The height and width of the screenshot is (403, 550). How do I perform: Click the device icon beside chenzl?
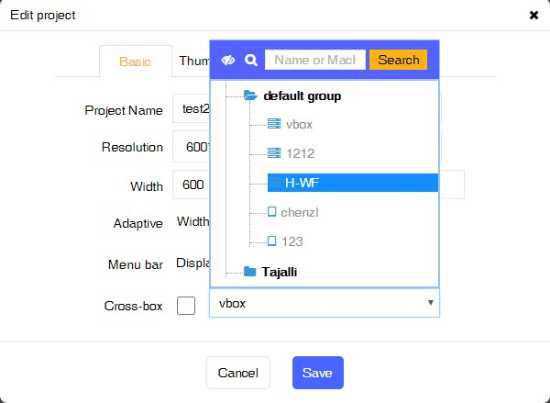tap(272, 211)
